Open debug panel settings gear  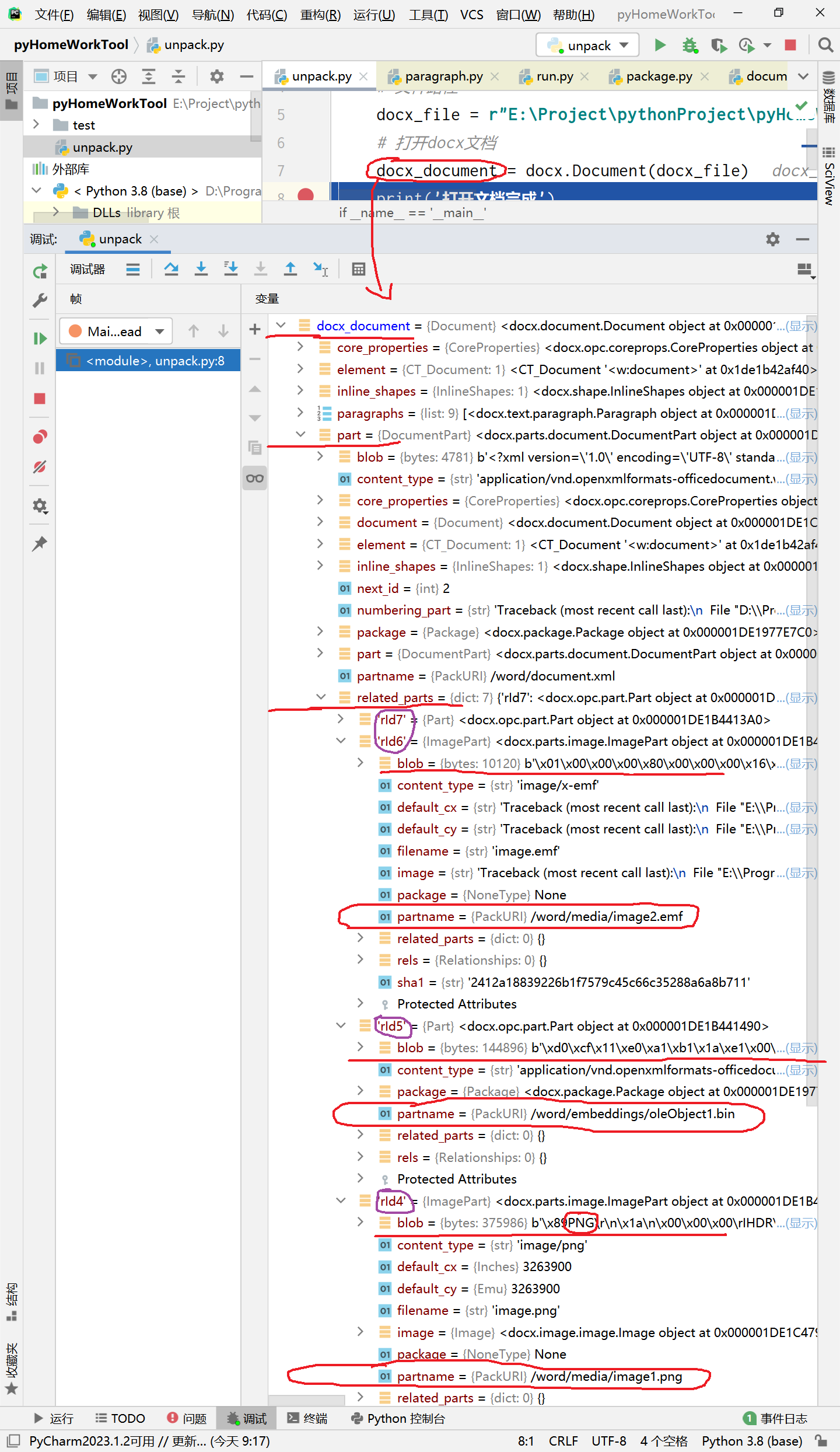[x=773, y=239]
